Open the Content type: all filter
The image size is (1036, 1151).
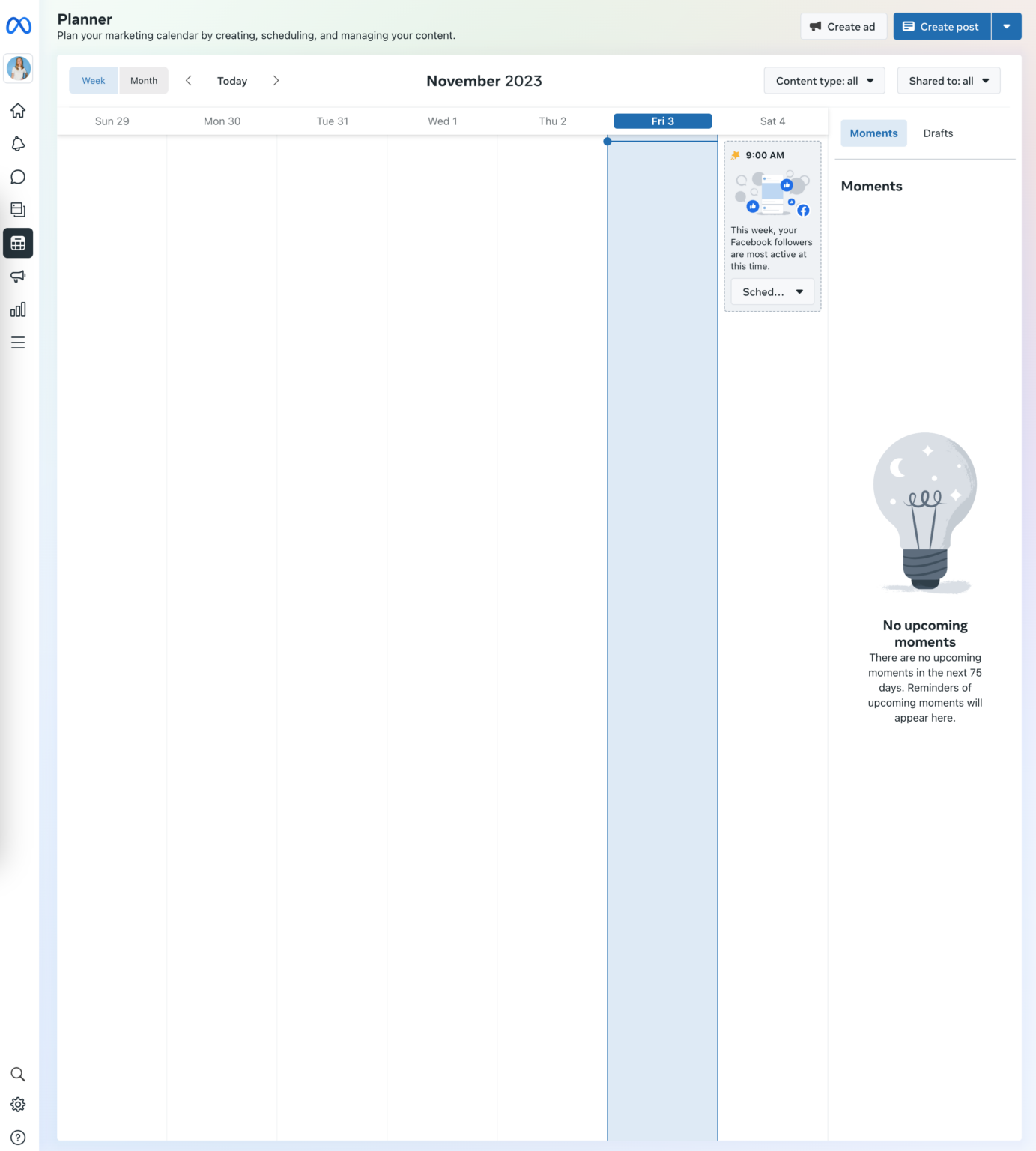point(823,80)
